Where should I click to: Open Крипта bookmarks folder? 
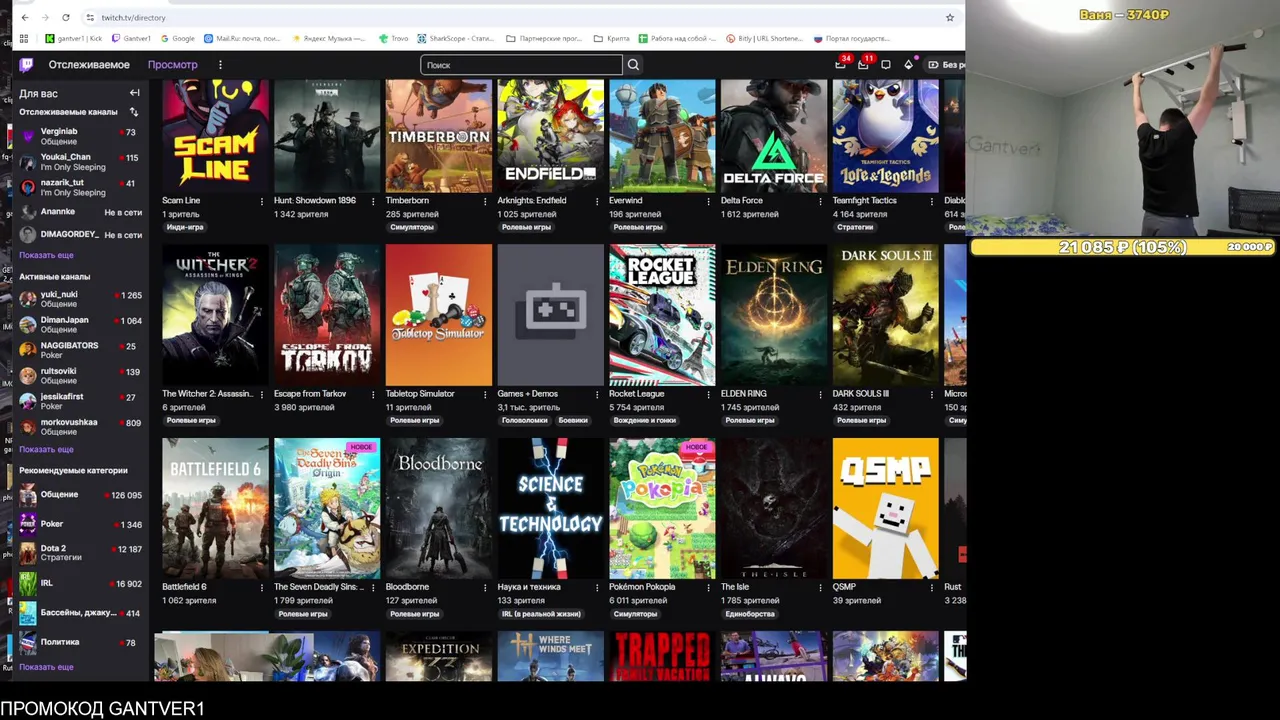click(x=612, y=39)
